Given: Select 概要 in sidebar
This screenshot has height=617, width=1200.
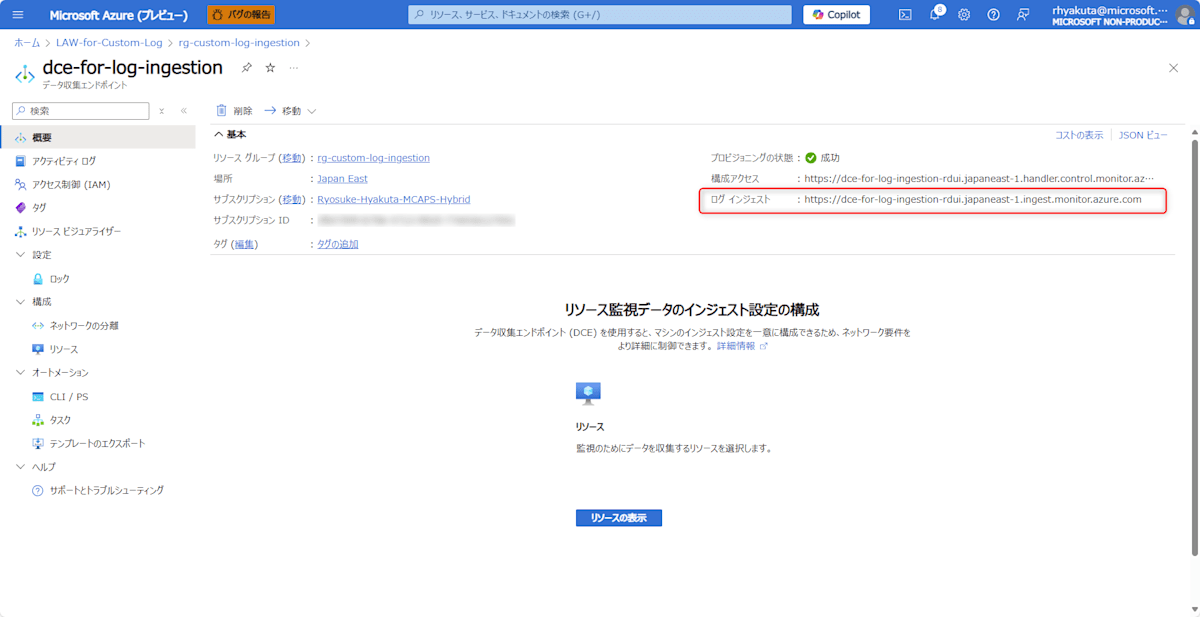Looking at the screenshot, I should point(97,137).
